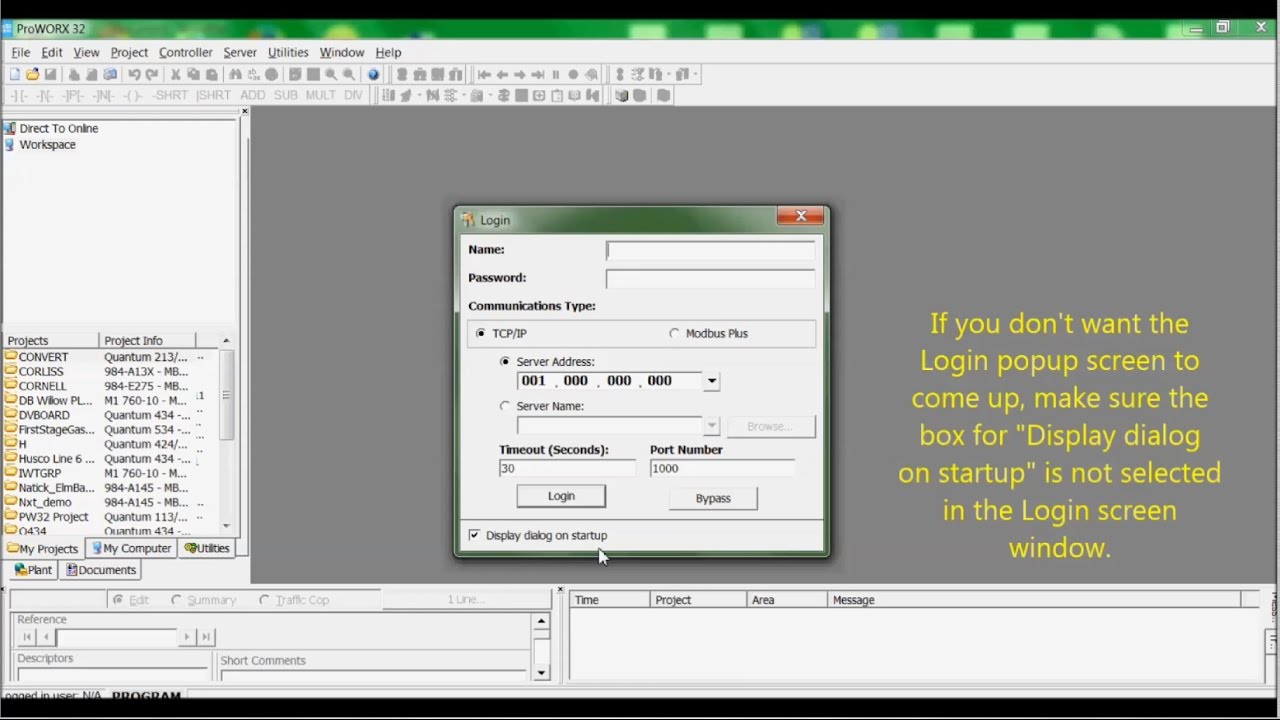Click the blue Help question mark icon
The width and height of the screenshot is (1280, 720).
(373, 74)
